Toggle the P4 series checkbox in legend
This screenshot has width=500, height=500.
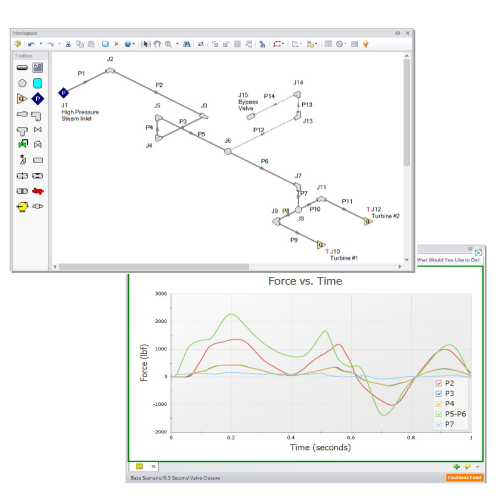pyautogui.click(x=439, y=404)
